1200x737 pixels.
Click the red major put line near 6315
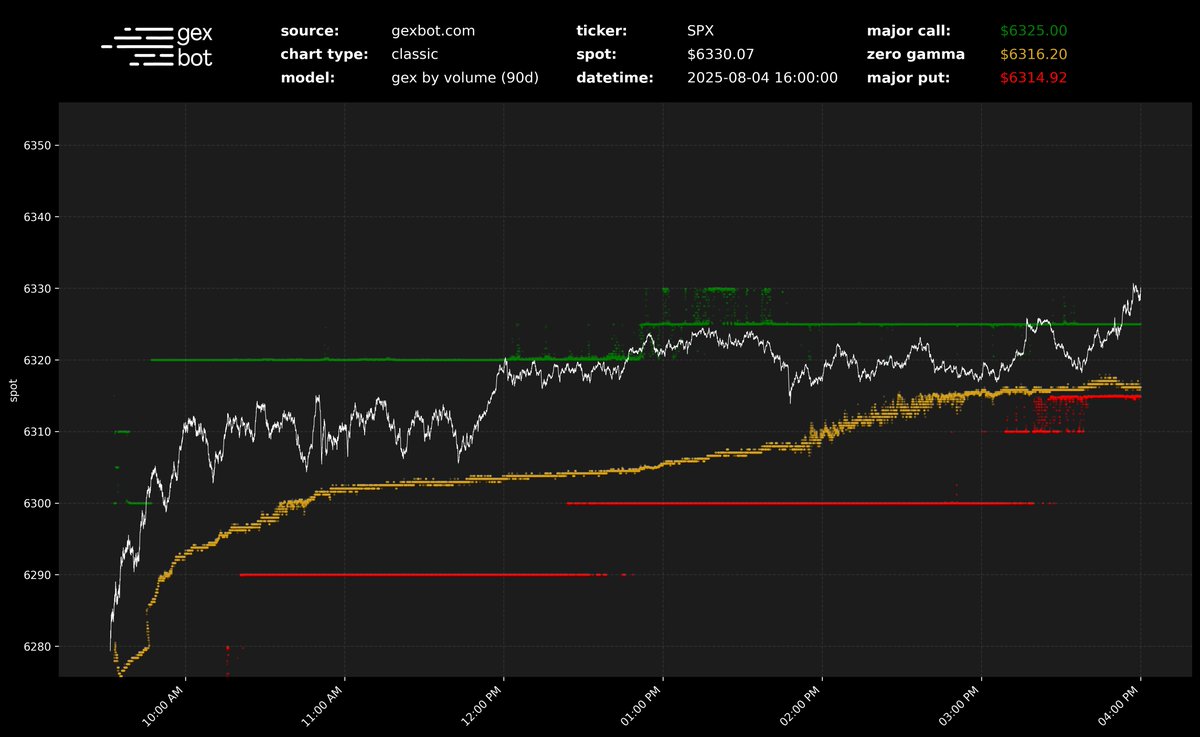click(1094, 397)
